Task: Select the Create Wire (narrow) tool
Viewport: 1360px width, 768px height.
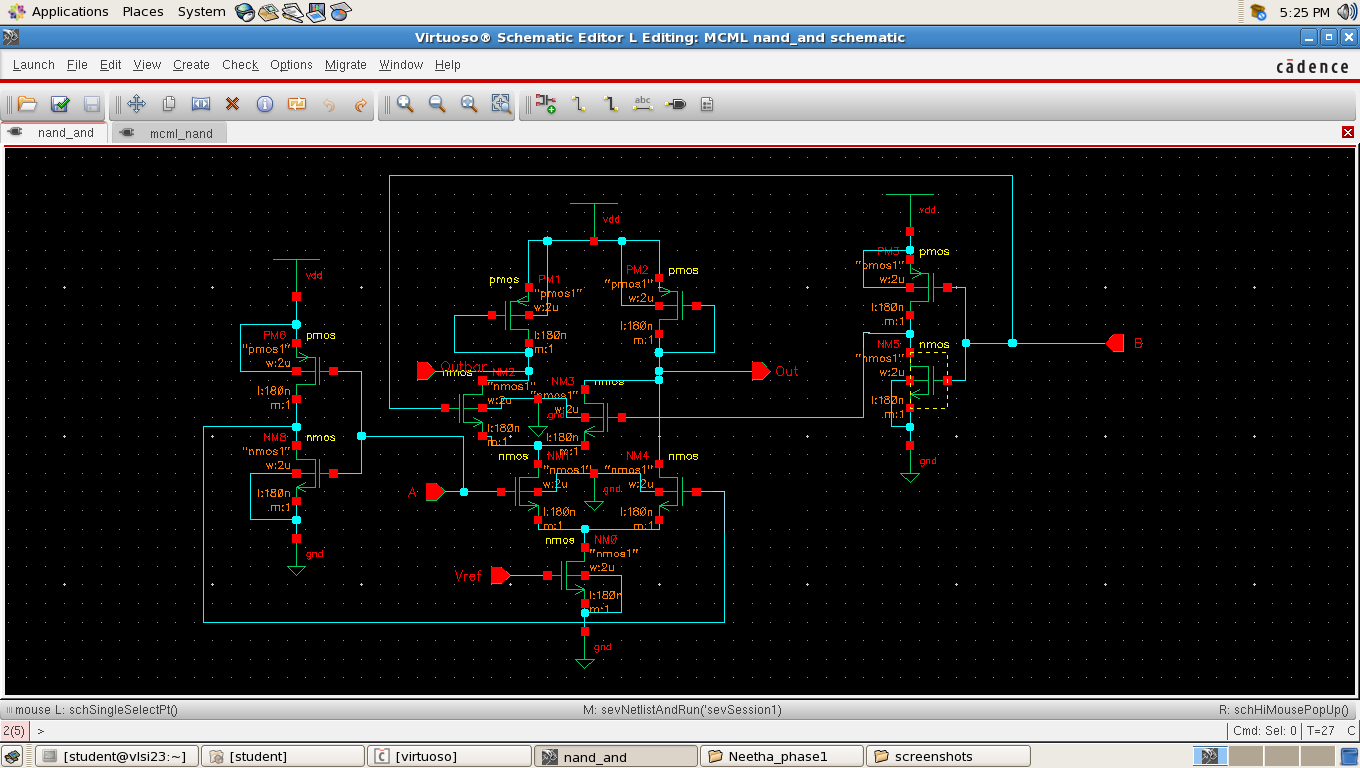Action: [578, 103]
